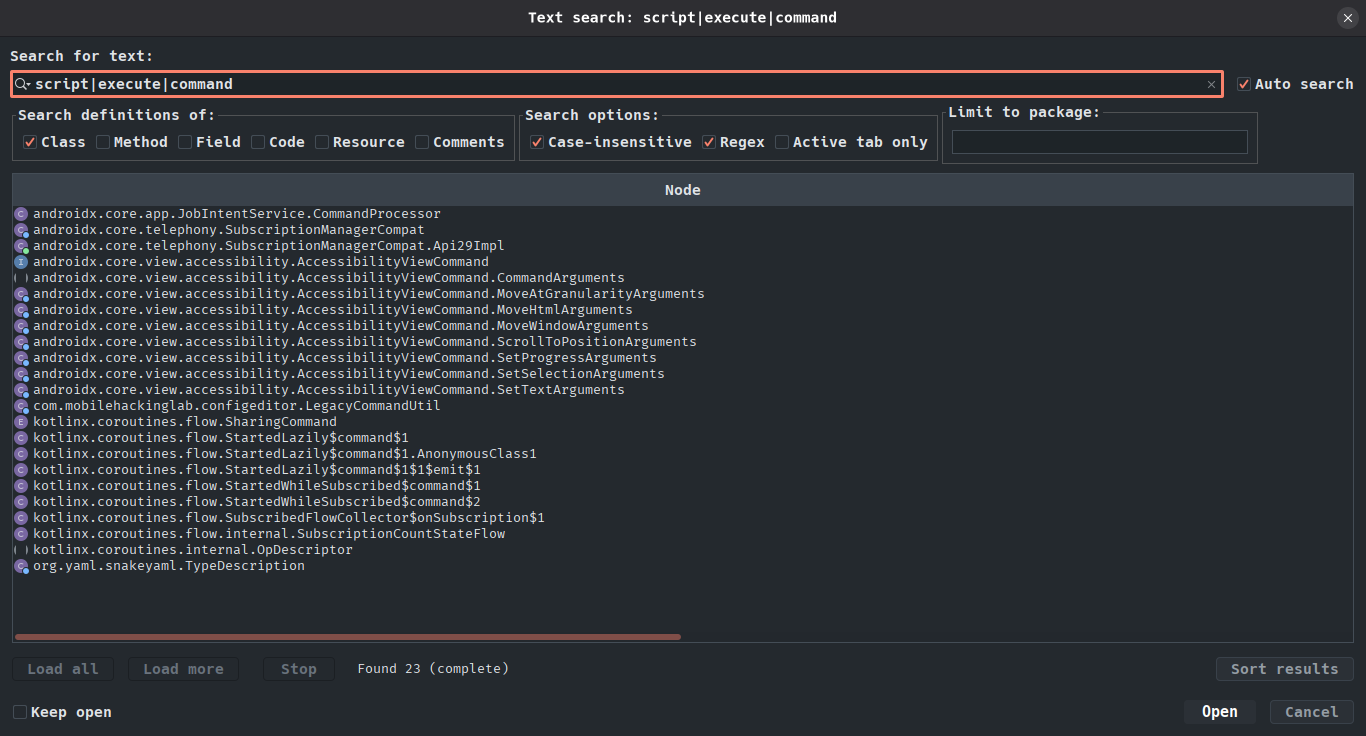1366x736 pixels.
Task: Click the Open button
Action: (x=1219, y=712)
